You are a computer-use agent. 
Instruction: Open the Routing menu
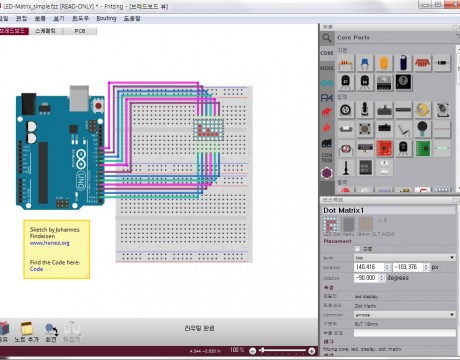click(106, 18)
